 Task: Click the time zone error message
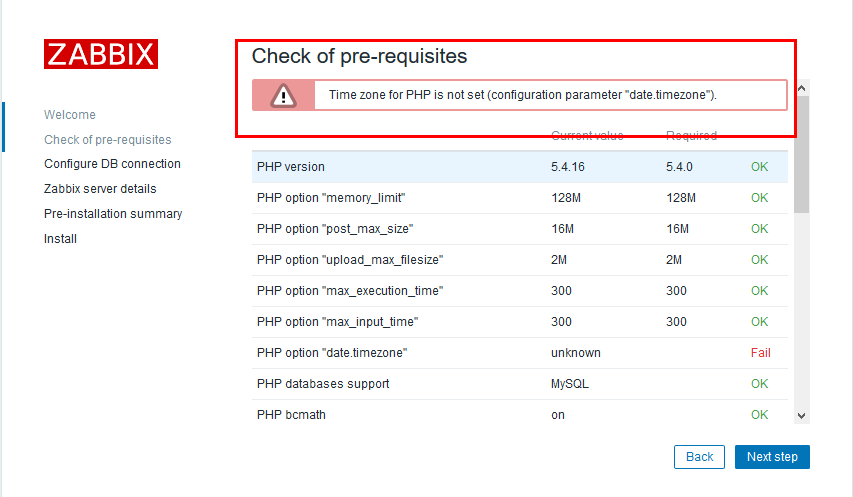[523, 96]
